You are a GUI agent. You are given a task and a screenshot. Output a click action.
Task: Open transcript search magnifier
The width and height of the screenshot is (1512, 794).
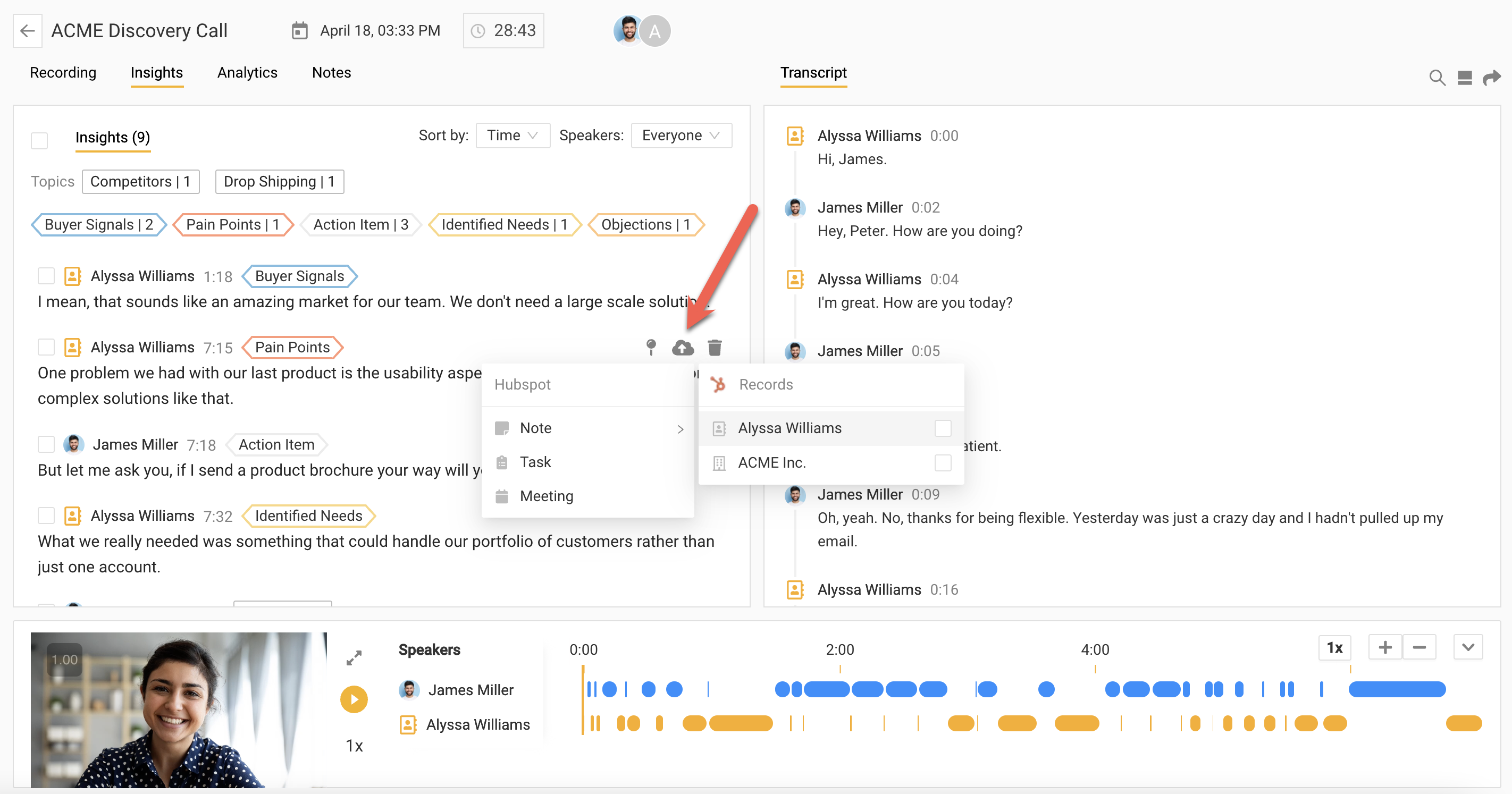pyautogui.click(x=1437, y=78)
